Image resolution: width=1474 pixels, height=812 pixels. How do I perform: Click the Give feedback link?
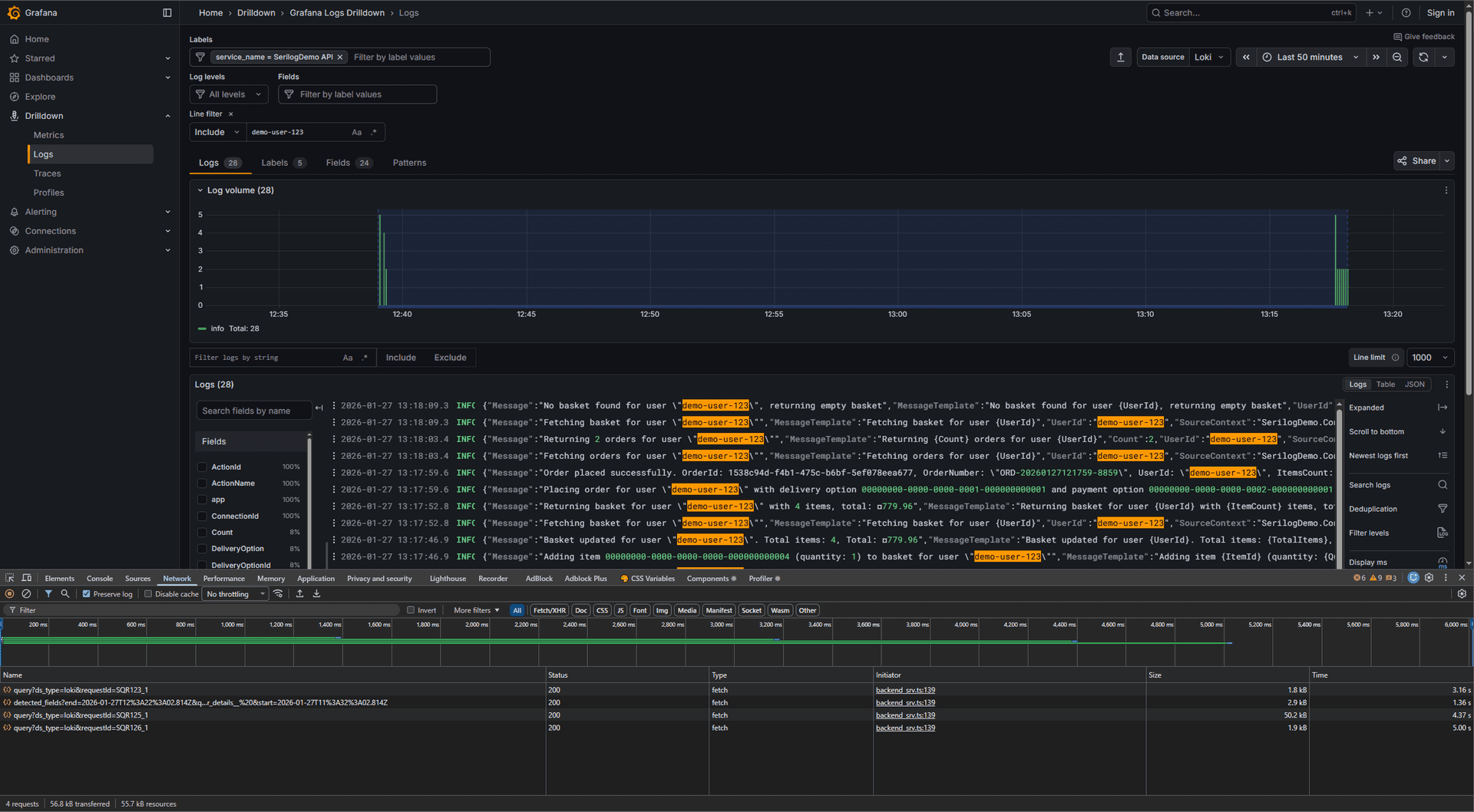[x=1424, y=36]
